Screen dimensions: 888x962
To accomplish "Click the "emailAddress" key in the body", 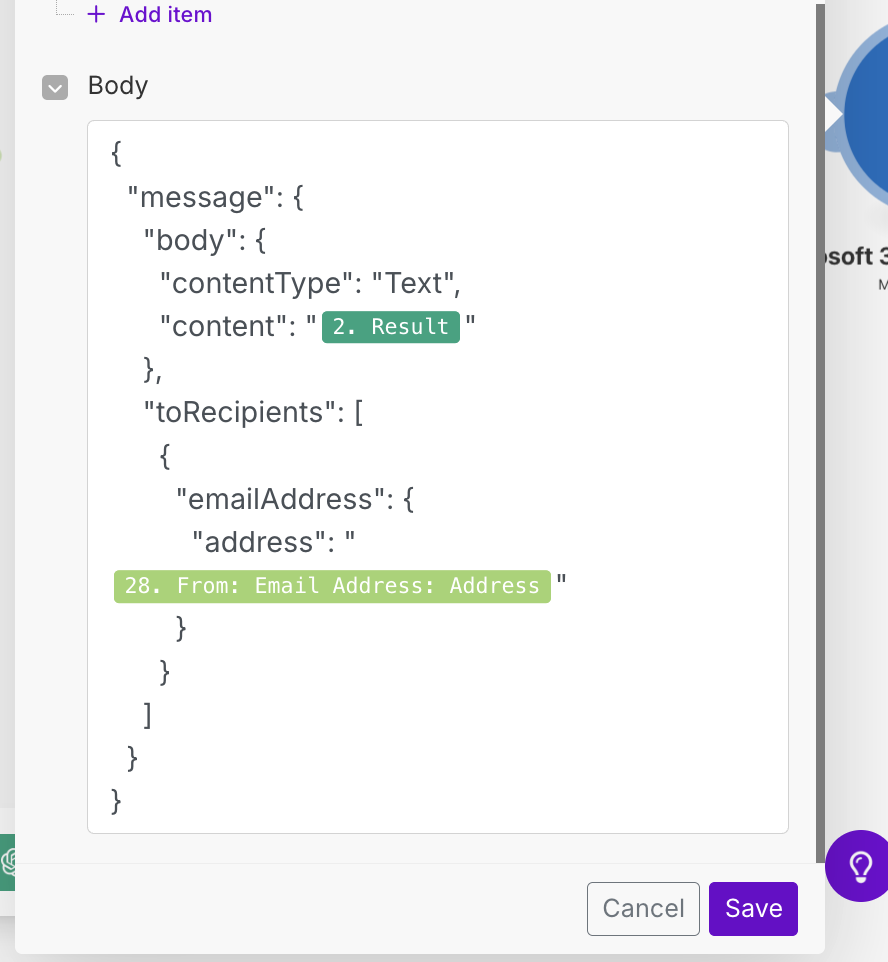I will pyautogui.click(x=281, y=499).
